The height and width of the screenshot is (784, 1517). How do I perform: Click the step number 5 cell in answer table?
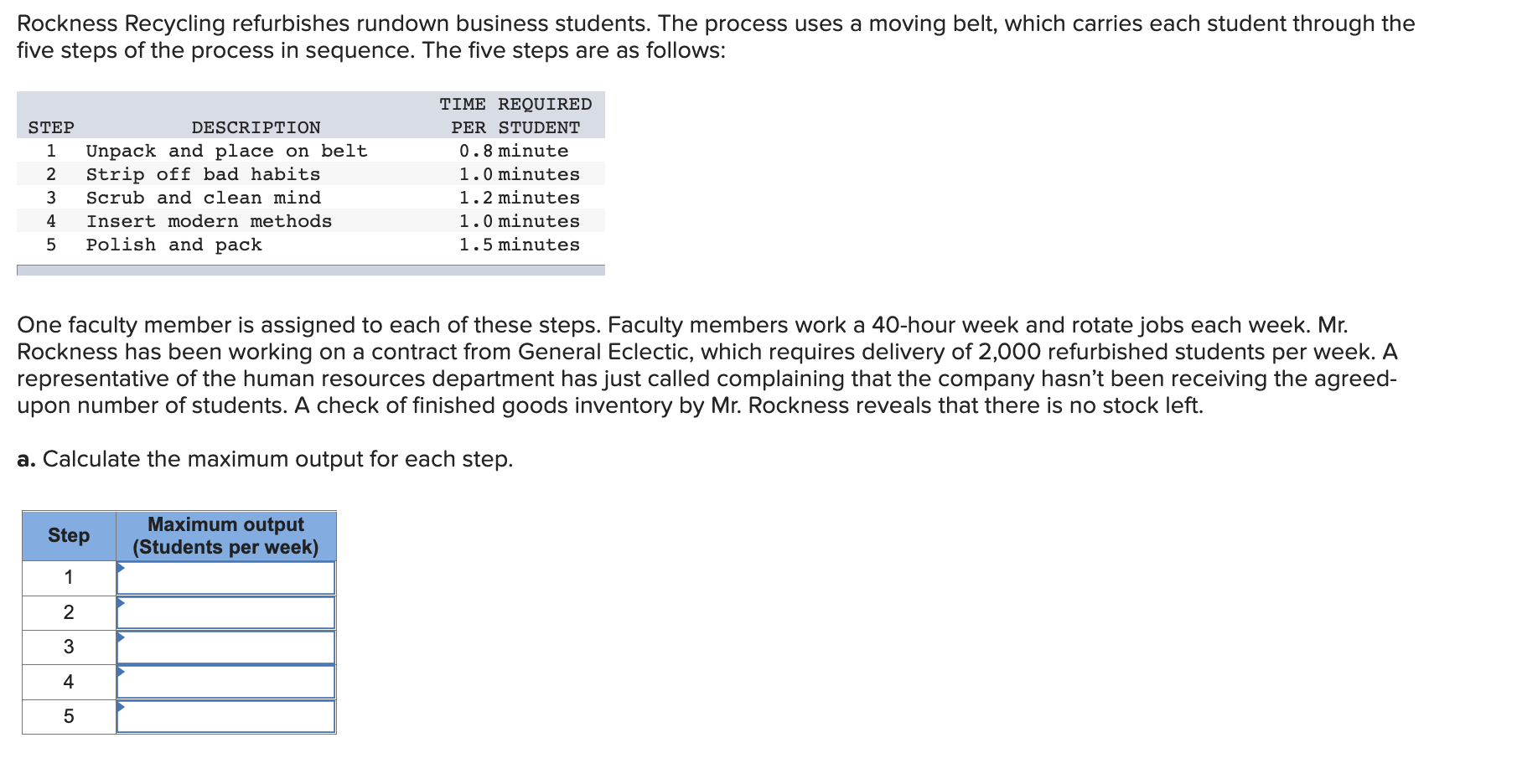69,717
